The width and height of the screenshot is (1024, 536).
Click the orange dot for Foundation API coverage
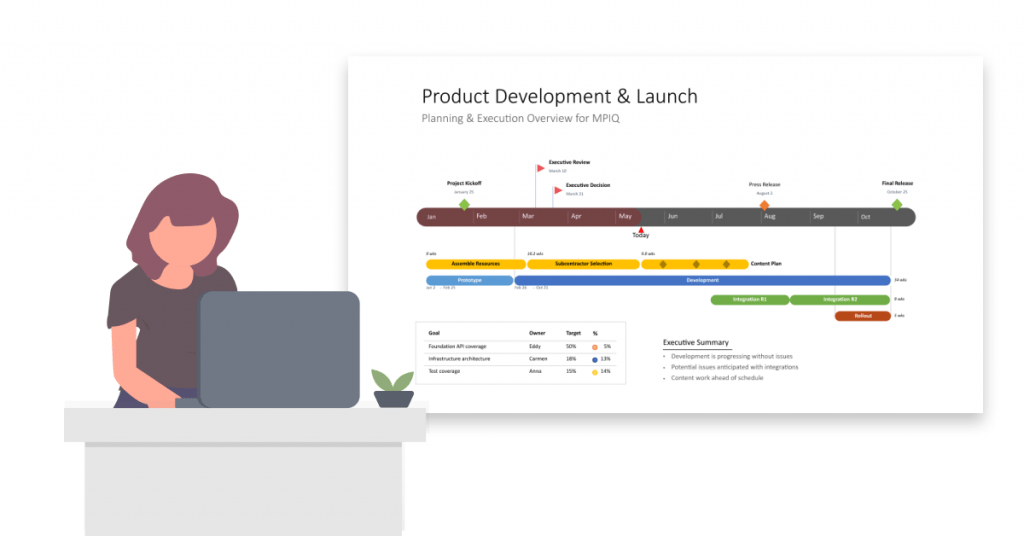point(595,346)
